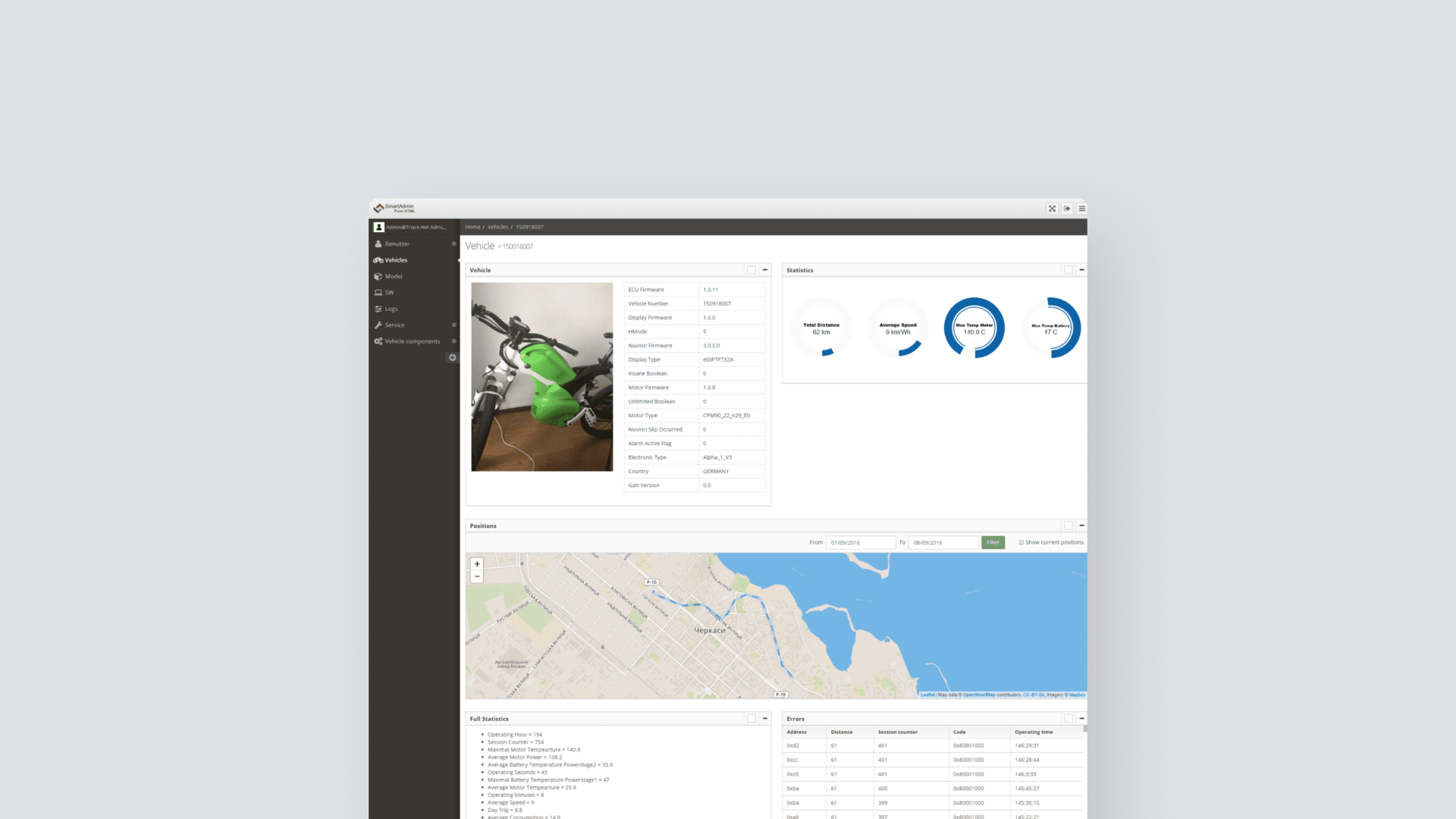Click the Model cube icon
Screen dimensions: 1456x819
tap(378, 276)
